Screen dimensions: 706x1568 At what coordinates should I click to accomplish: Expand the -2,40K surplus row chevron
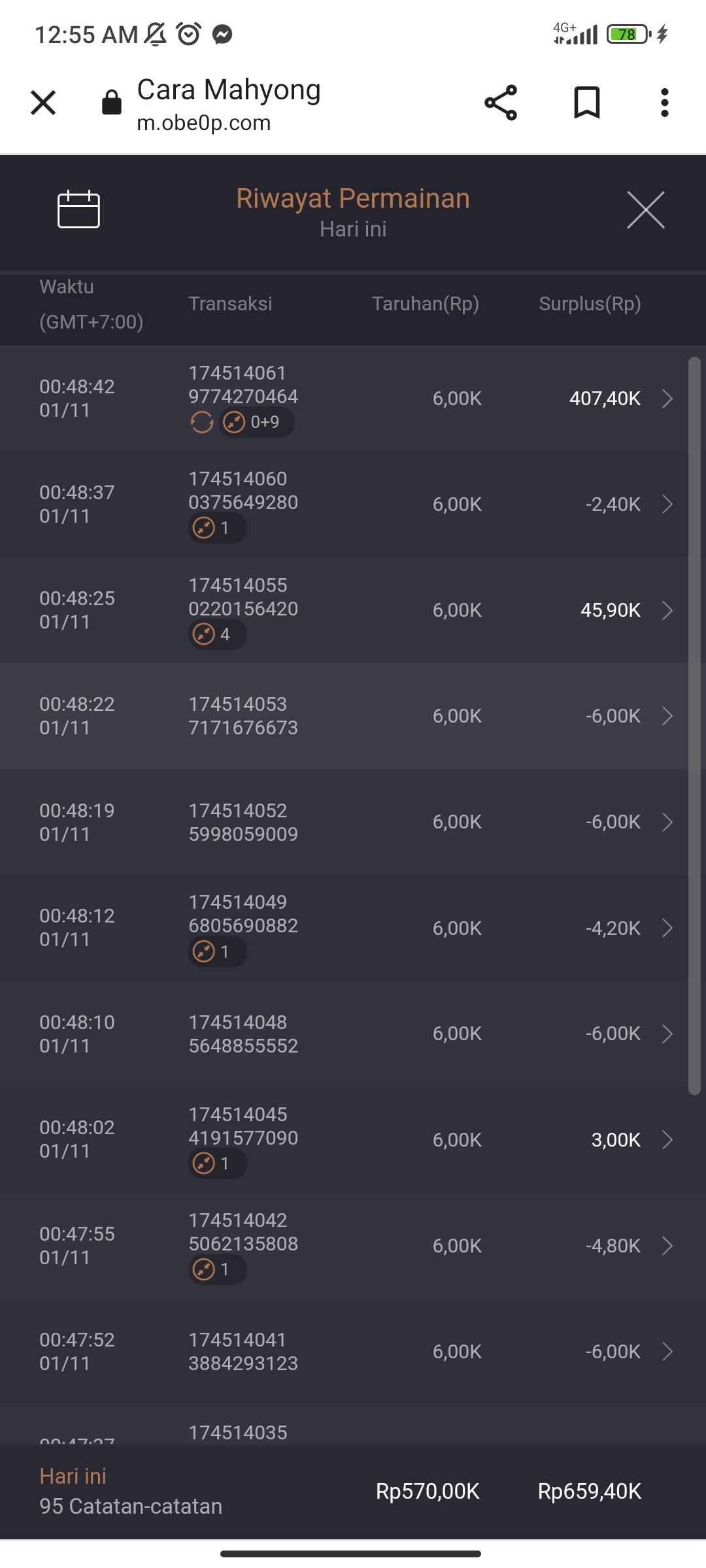pyautogui.click(x=667, y=504)
